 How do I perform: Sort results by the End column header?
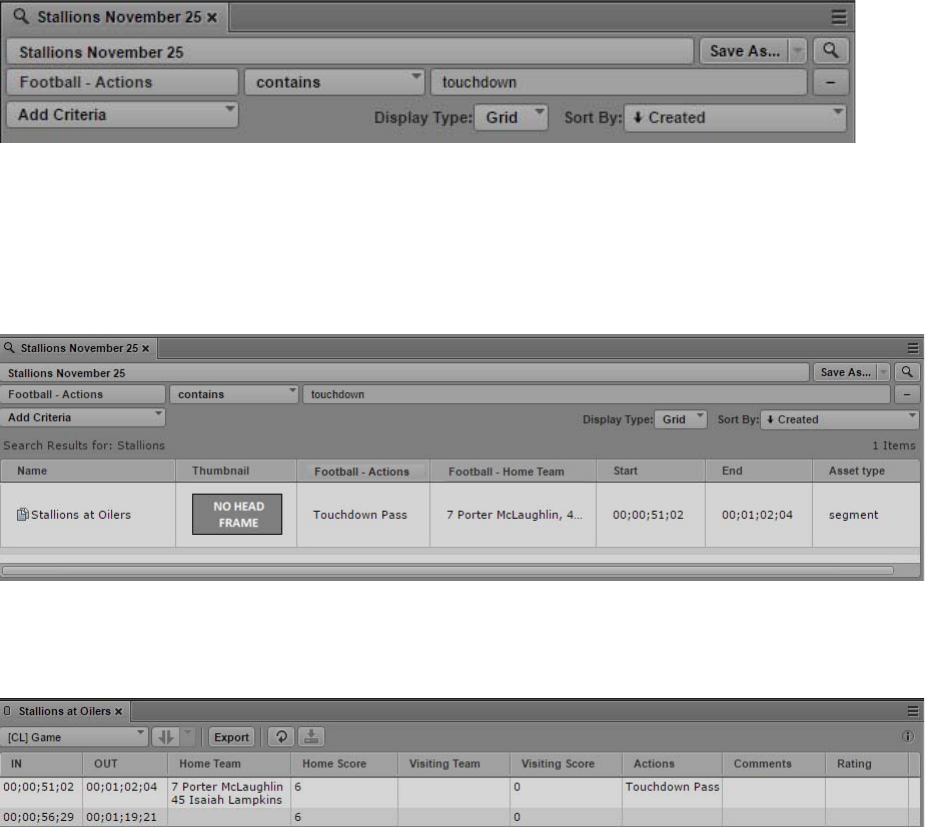tap(759, 471)
